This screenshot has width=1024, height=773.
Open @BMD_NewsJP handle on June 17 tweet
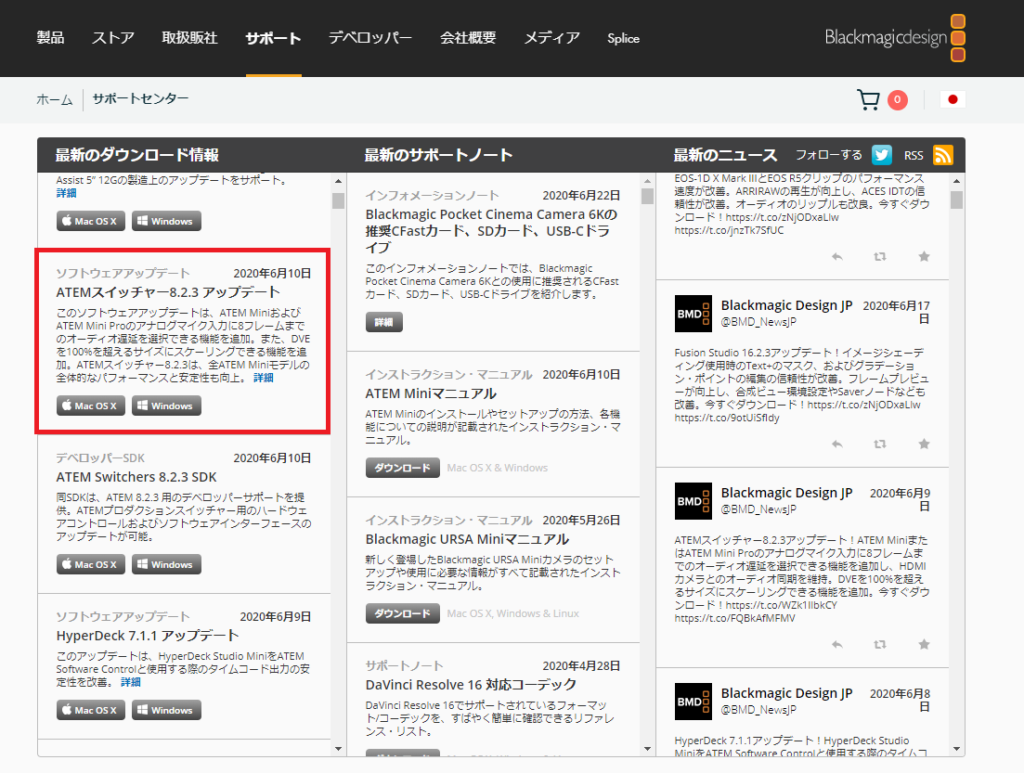[x=758, y=322]
